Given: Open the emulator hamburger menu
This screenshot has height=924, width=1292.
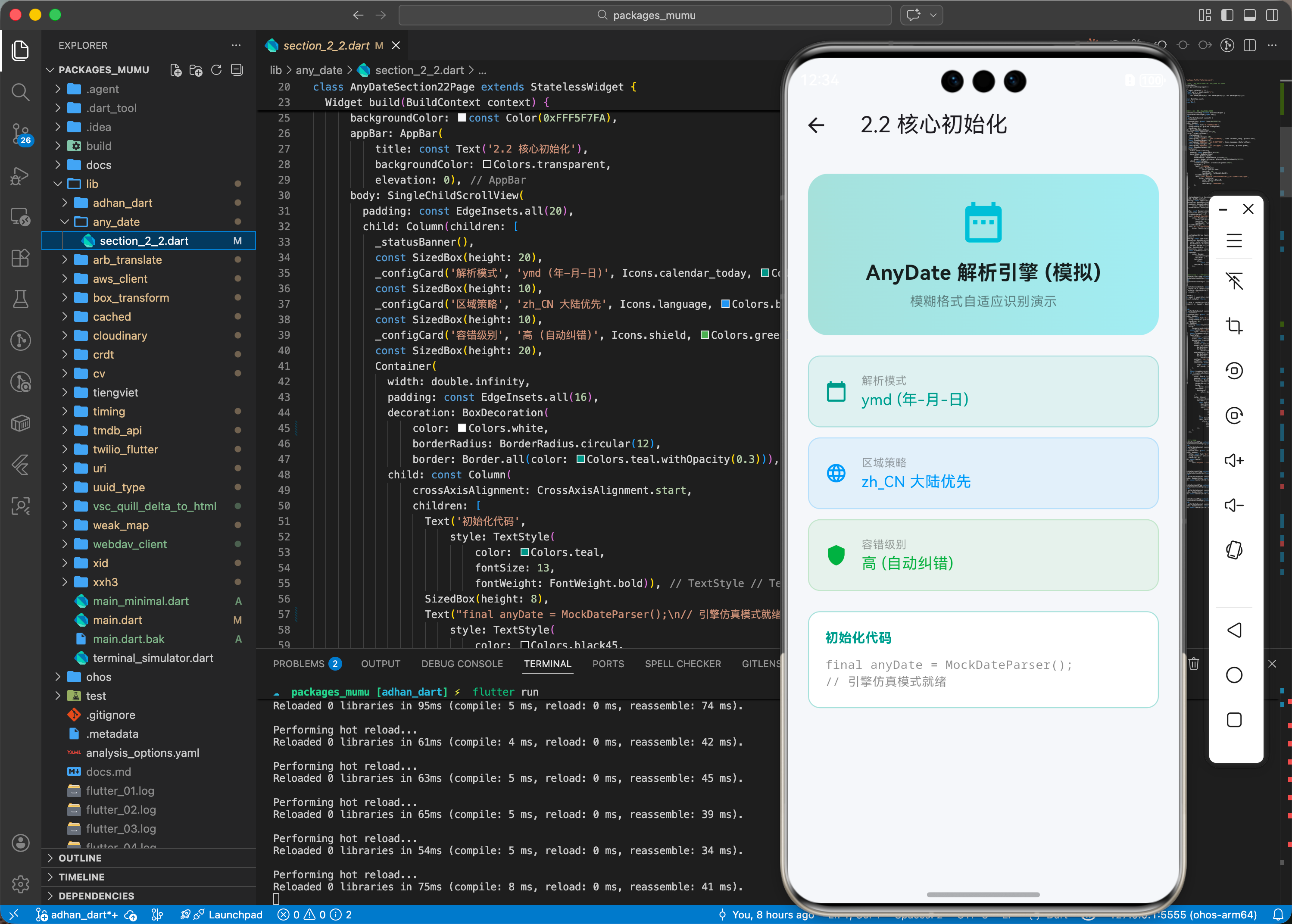Looking at the screenshot, I should pyautogui.click(x=1234, y=240).
